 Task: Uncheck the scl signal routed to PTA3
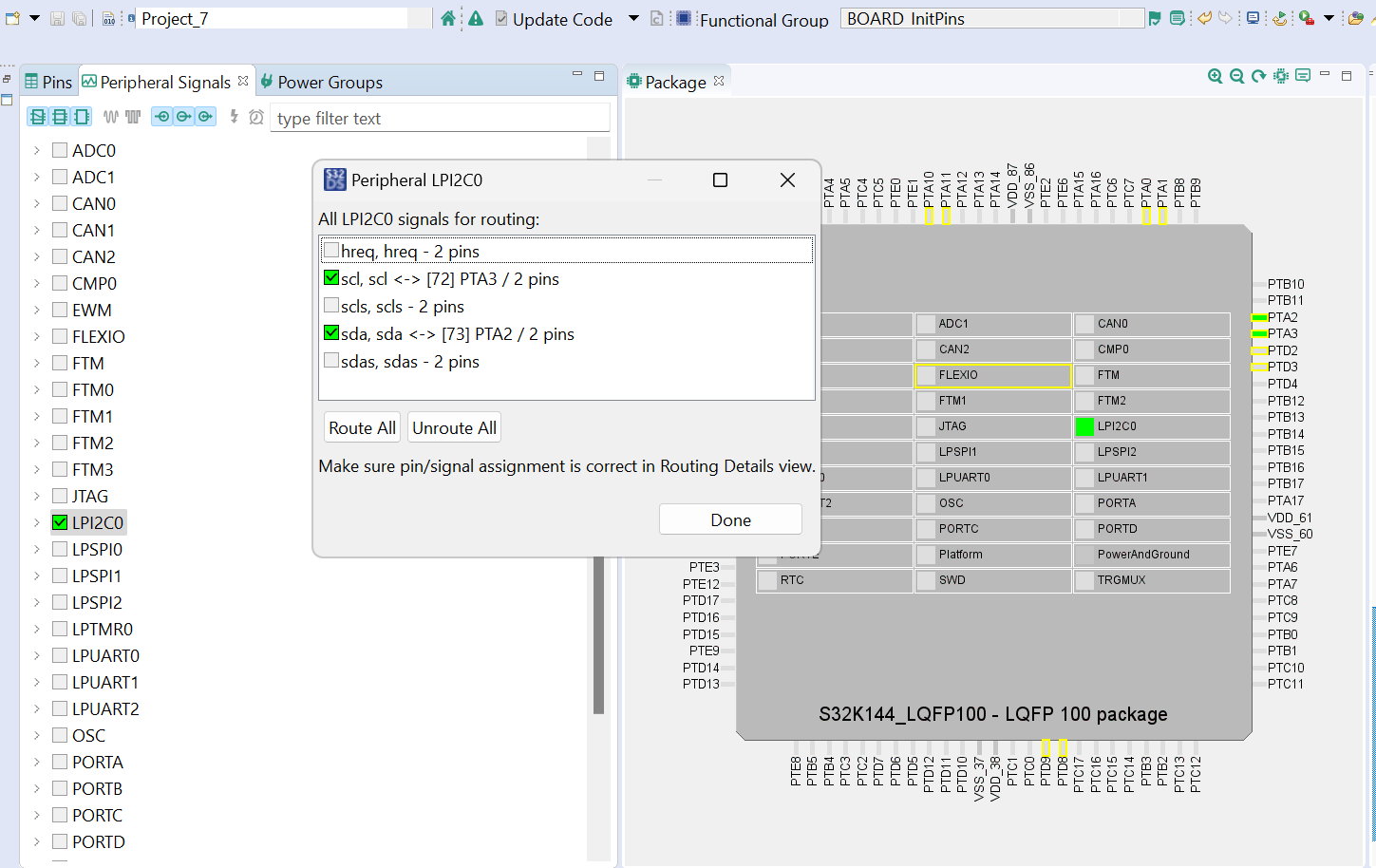point(331,278)
